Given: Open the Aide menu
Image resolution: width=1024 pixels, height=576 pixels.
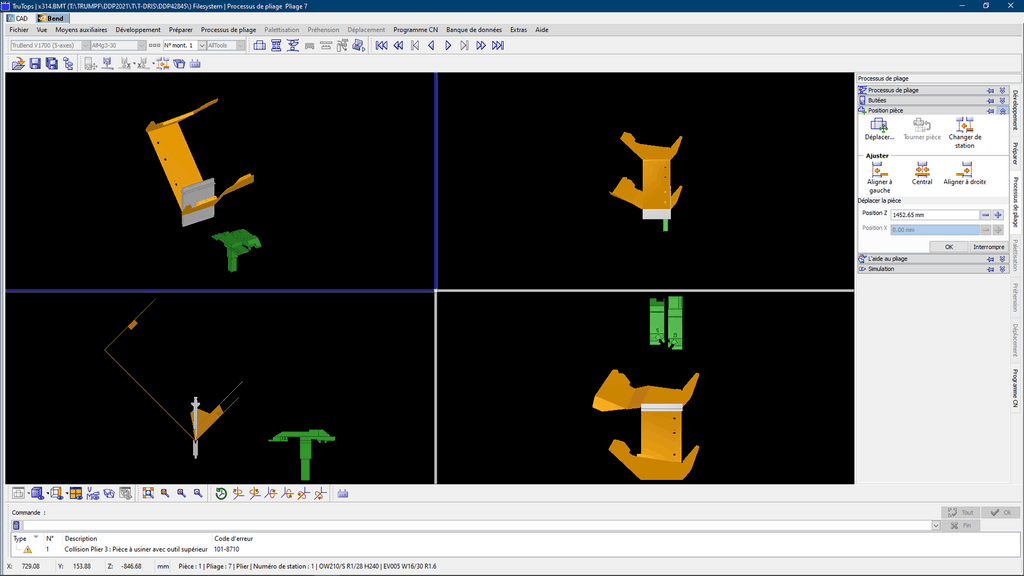Looking at the screenshot, I should tap(541, 29).
